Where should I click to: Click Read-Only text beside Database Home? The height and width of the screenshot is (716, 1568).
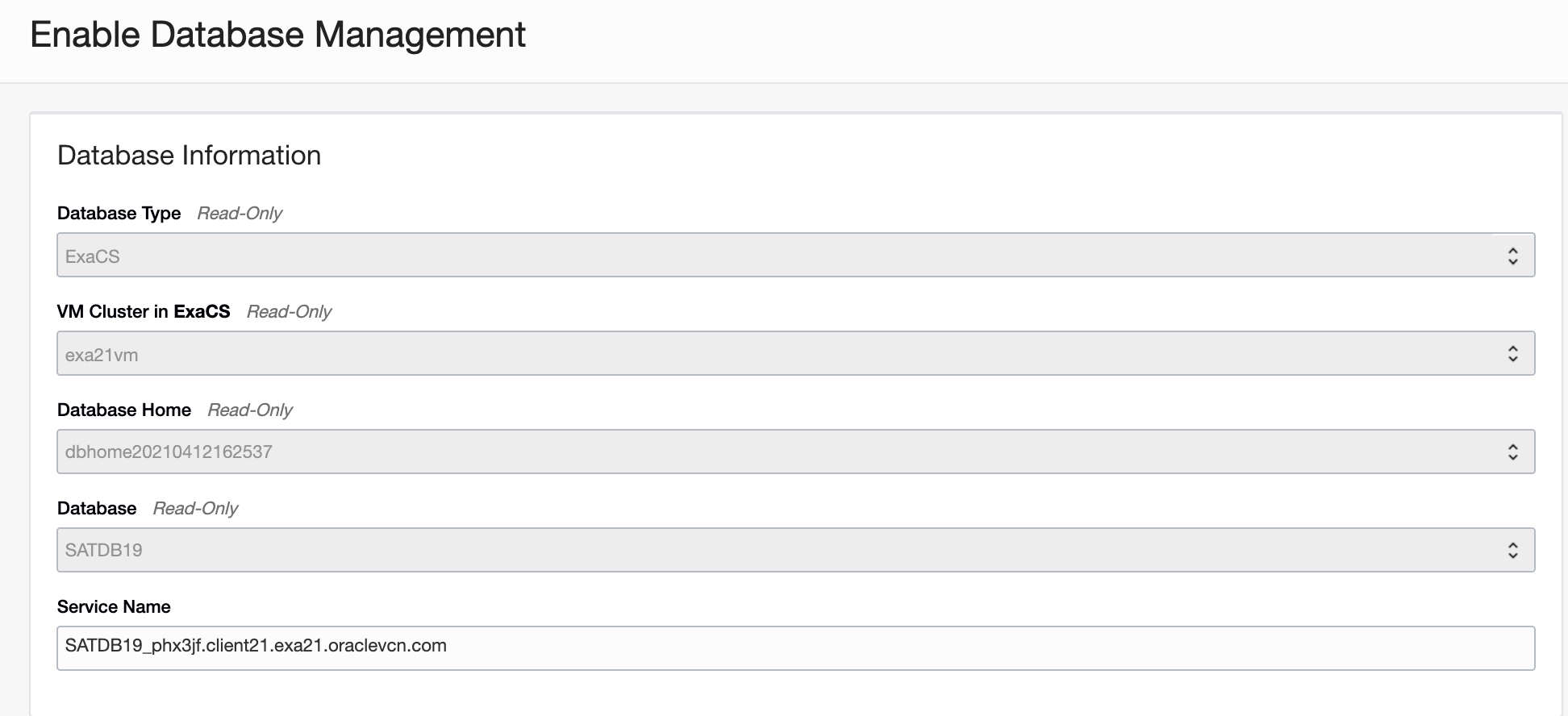[x=250, y=410]
